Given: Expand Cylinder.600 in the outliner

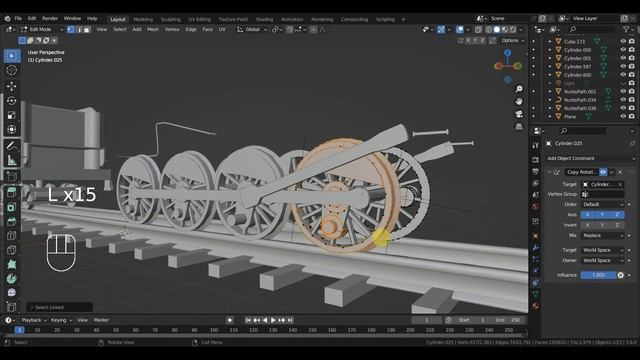Looking at the screenshot, I should click(x=550, y=75).
